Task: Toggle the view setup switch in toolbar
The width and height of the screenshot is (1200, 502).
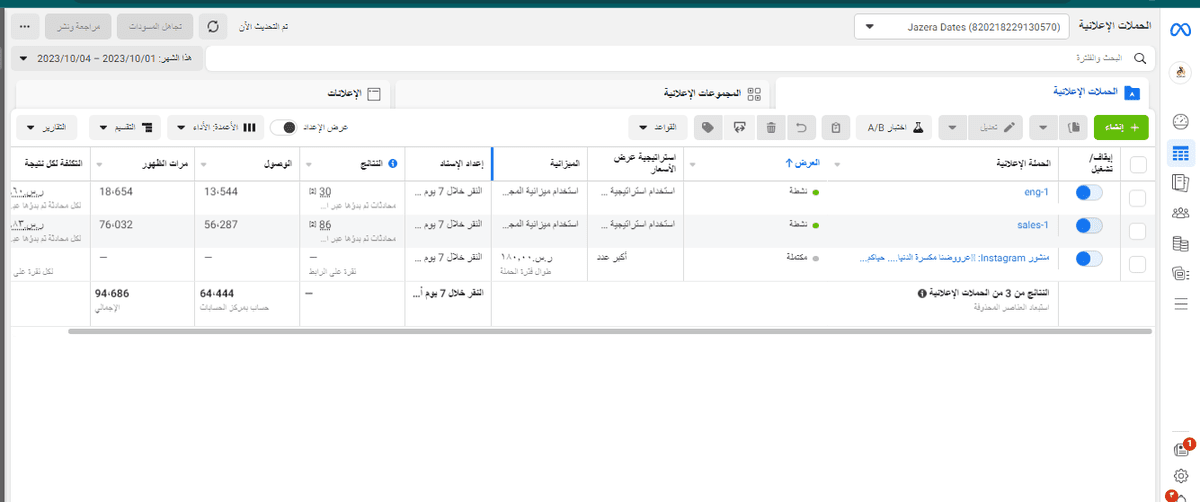Action: (x=285, y=127)
